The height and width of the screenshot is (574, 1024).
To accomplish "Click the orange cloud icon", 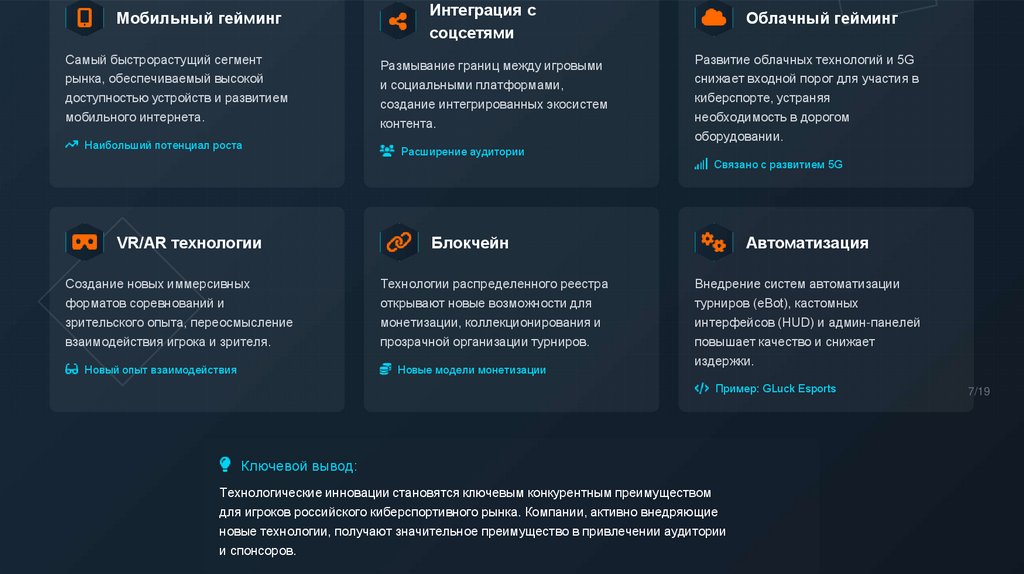I will click(713, 18).
